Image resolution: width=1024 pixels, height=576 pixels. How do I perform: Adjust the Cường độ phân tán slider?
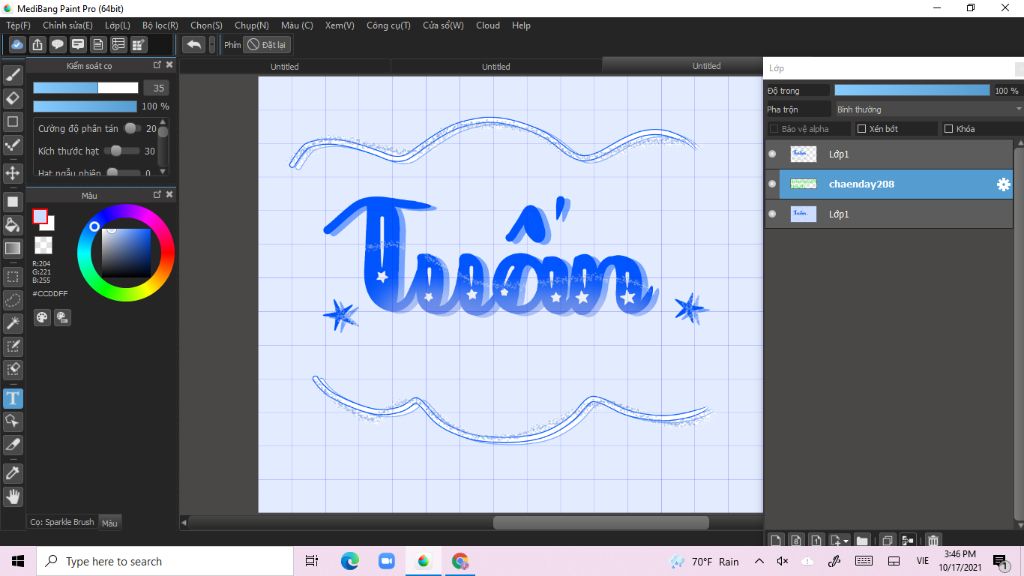[x=133, y=129]
